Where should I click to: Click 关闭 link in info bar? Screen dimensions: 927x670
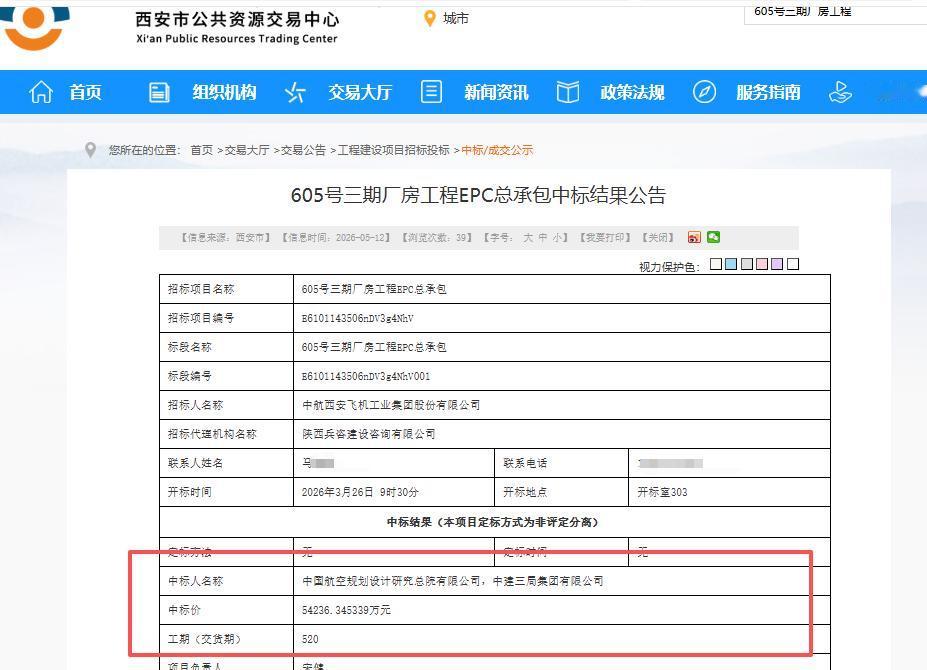click(657, 238)
